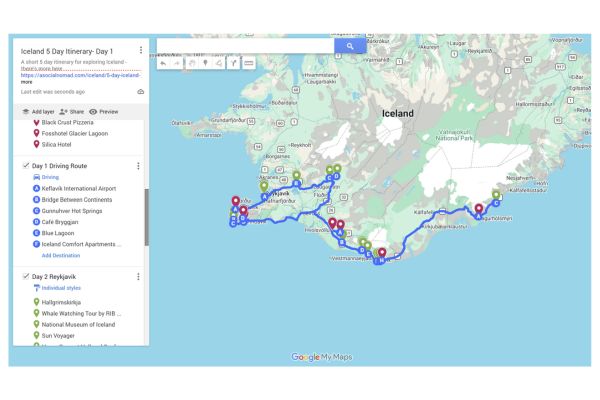Choose the Draw a line tool
This screenshot has height=400, width=600.
(x=219, y=63)
